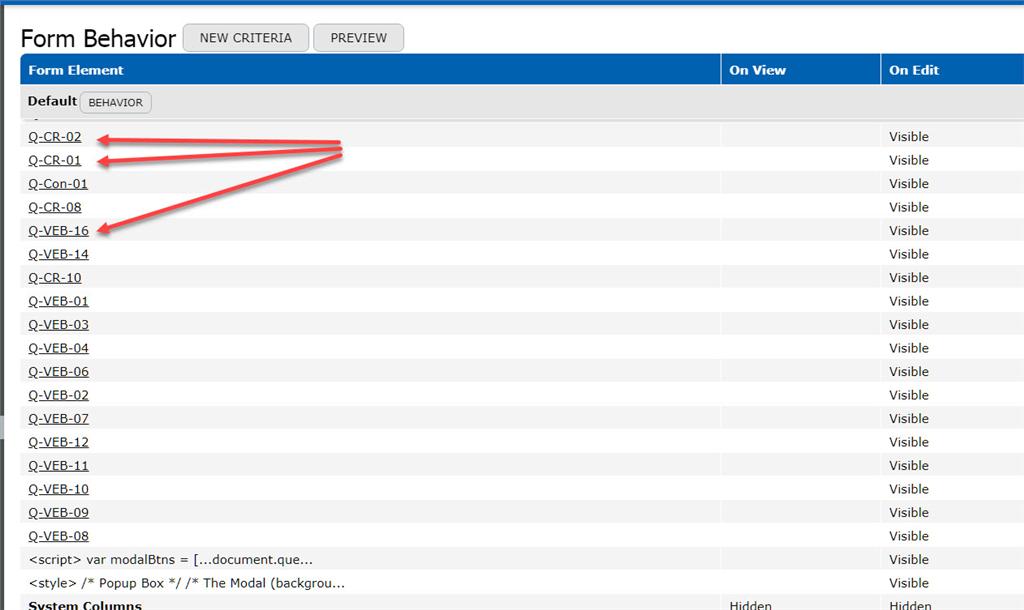The image size is (1024, 610).
Task: Select the Q-VEB-06 link
Action: [58, 372]
